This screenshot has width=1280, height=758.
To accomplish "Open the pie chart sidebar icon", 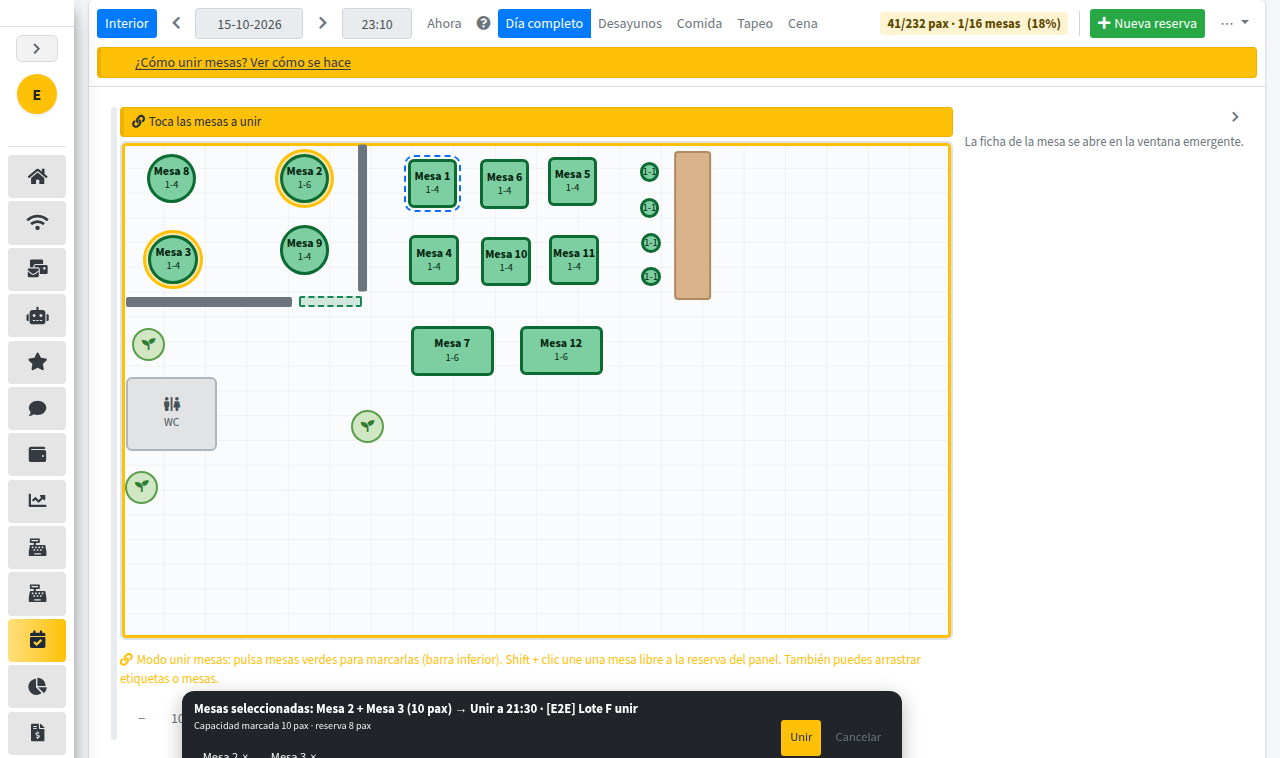I will 37,686.
